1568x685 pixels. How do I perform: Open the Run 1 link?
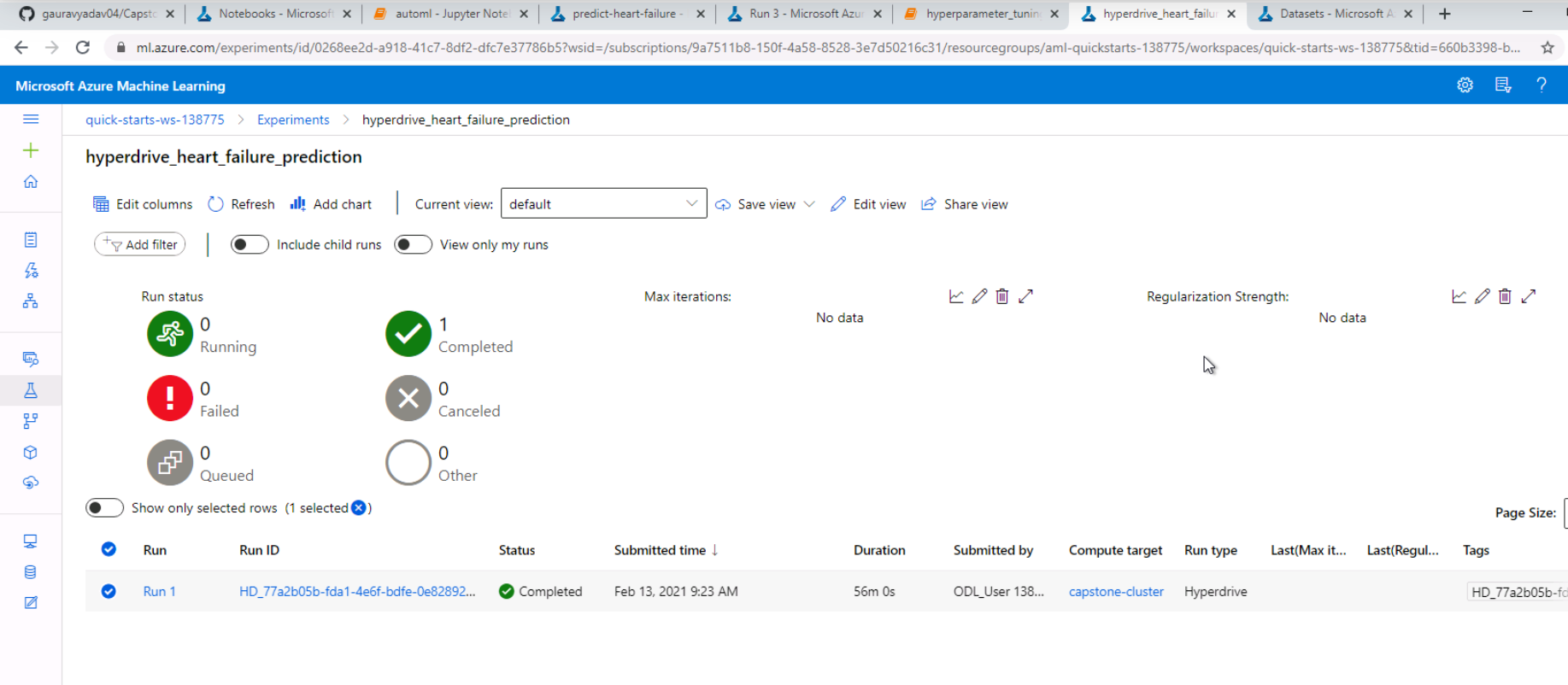click(x=159, y=591)
